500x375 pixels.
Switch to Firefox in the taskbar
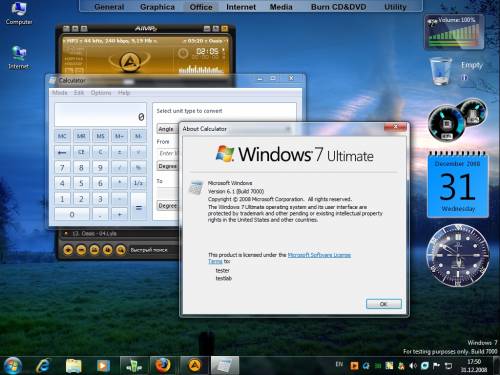point(163,365)
